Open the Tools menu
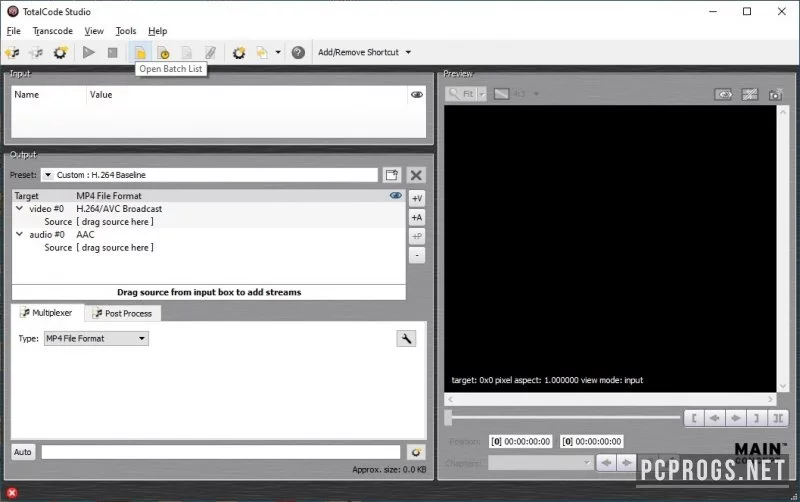This screenshot has height=502, width=800. pyautogui.click(x=126, y=31)
